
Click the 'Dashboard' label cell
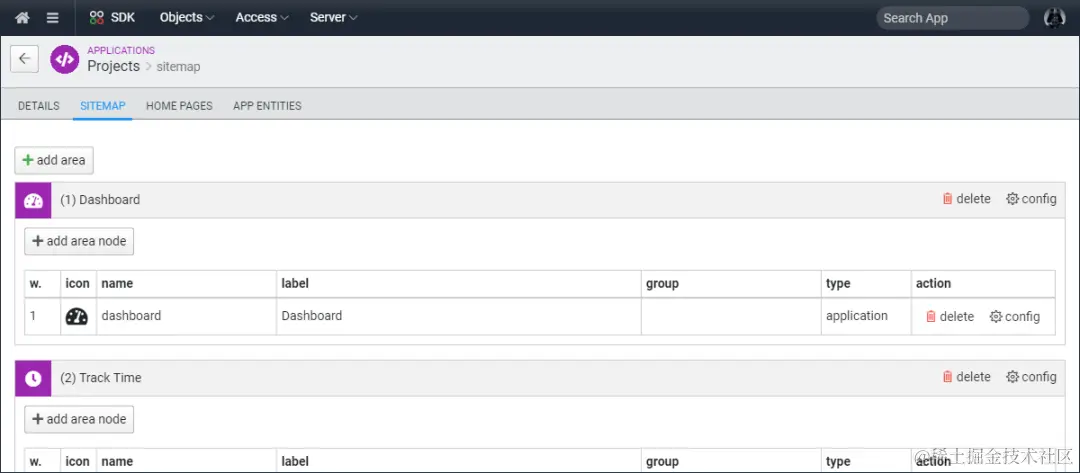point(459,317)
